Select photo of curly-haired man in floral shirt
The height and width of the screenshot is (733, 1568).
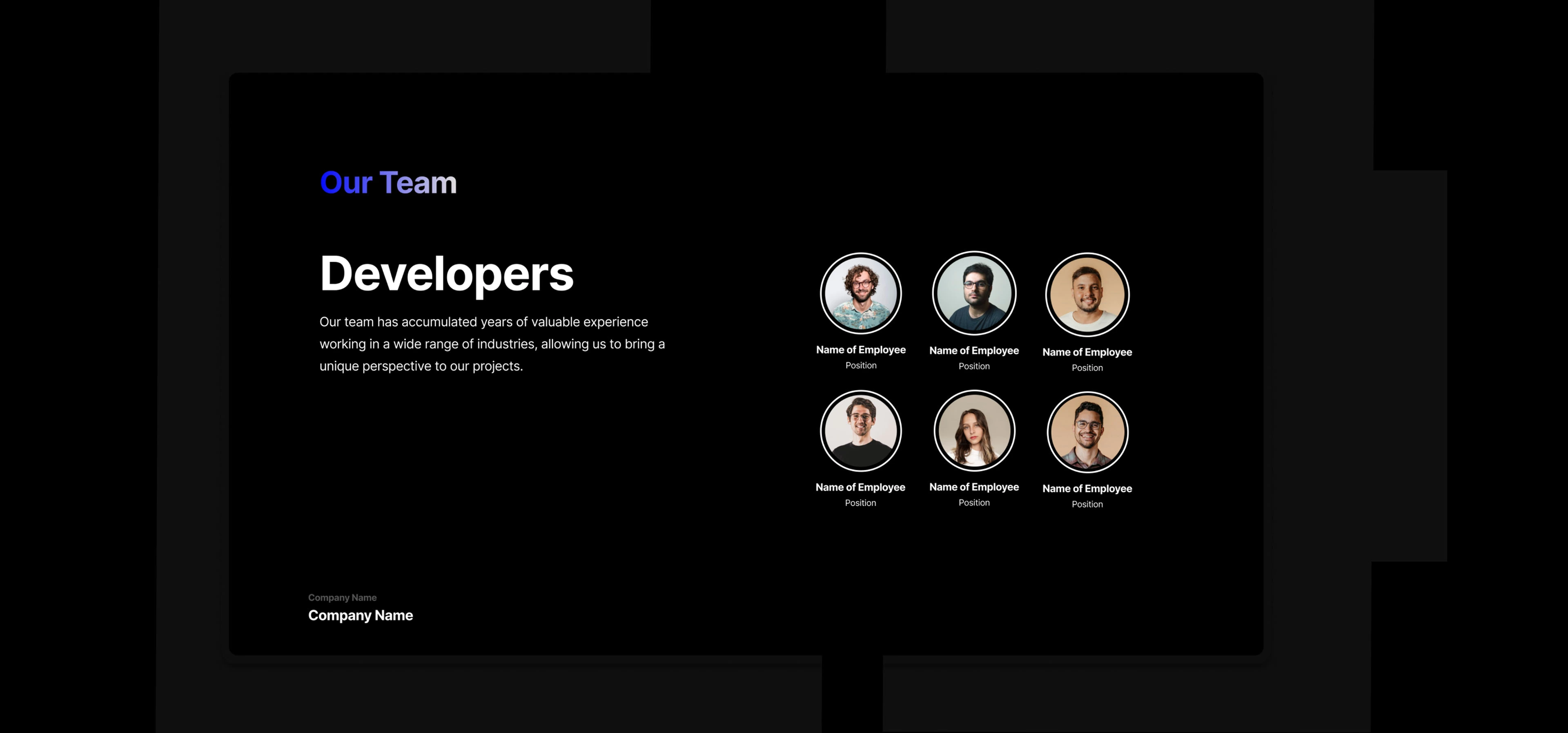tap(861, 293)
